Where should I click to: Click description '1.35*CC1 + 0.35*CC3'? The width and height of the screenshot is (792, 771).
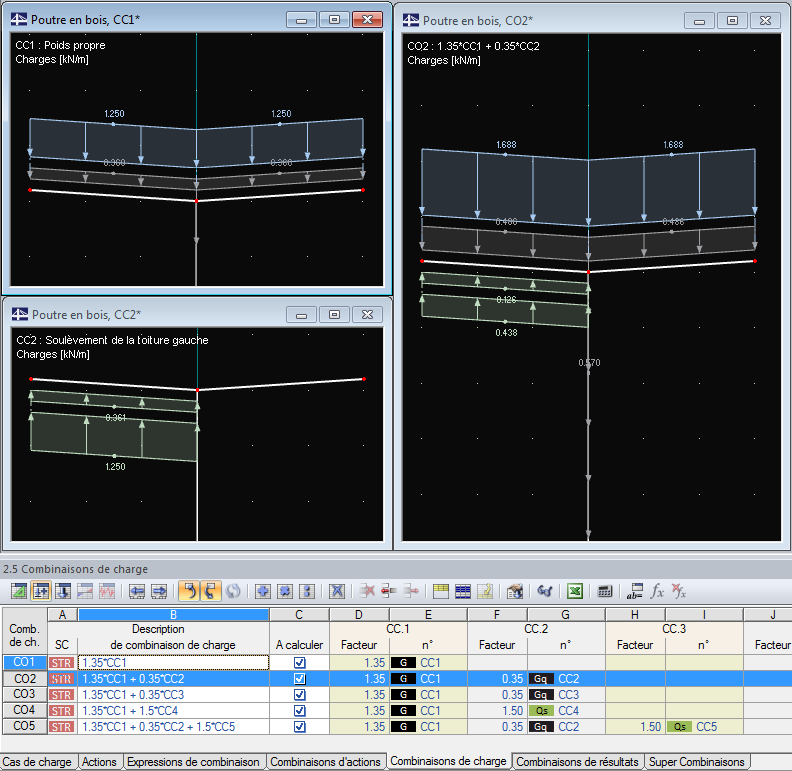click(x=173, y=695)
